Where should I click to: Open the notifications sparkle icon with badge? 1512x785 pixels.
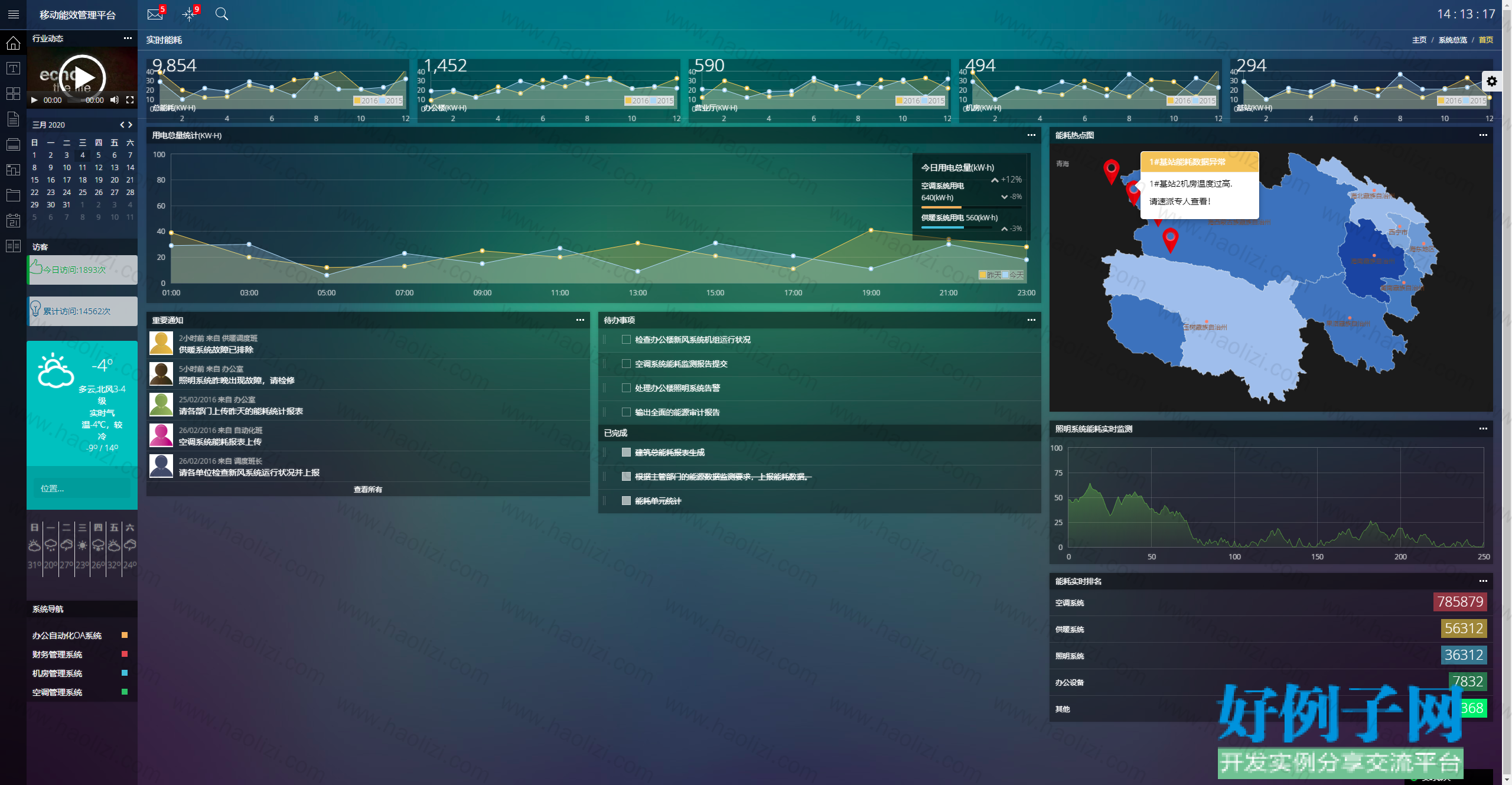point(189,14)
